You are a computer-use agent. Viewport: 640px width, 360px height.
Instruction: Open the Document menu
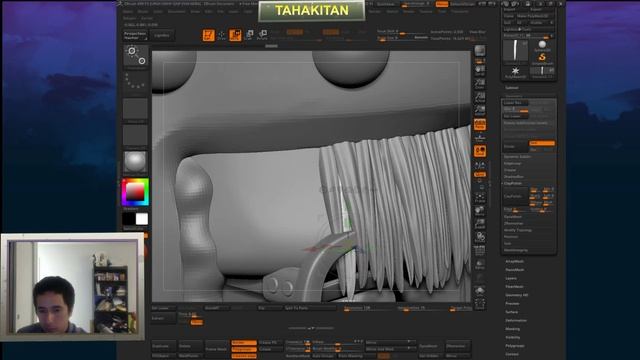176,11
